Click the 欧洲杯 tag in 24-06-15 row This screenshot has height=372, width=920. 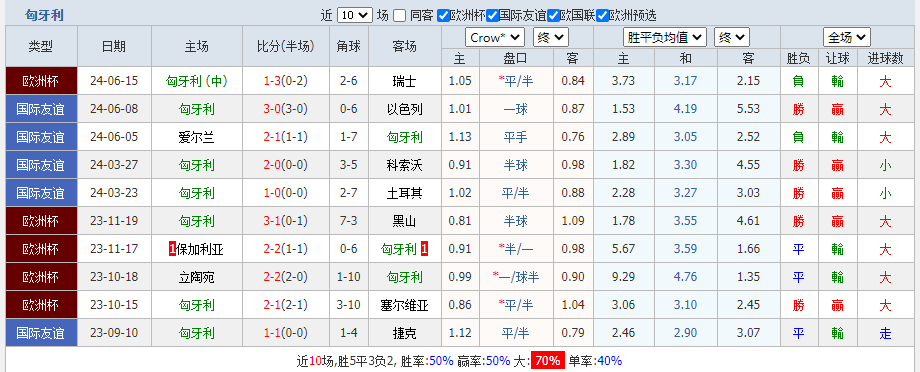coord(41,81)
